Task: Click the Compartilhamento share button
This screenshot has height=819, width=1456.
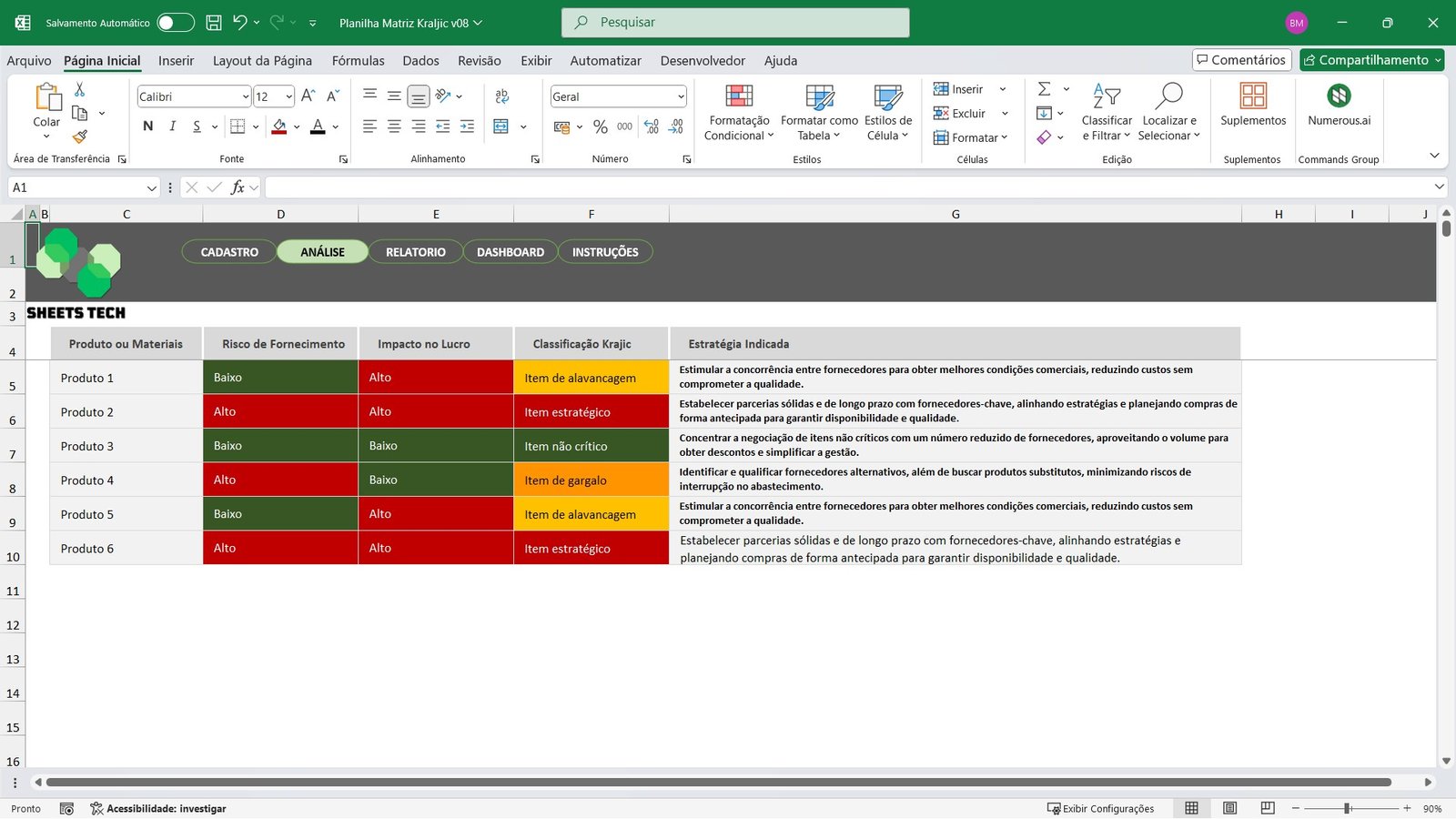Action: 1371,60
